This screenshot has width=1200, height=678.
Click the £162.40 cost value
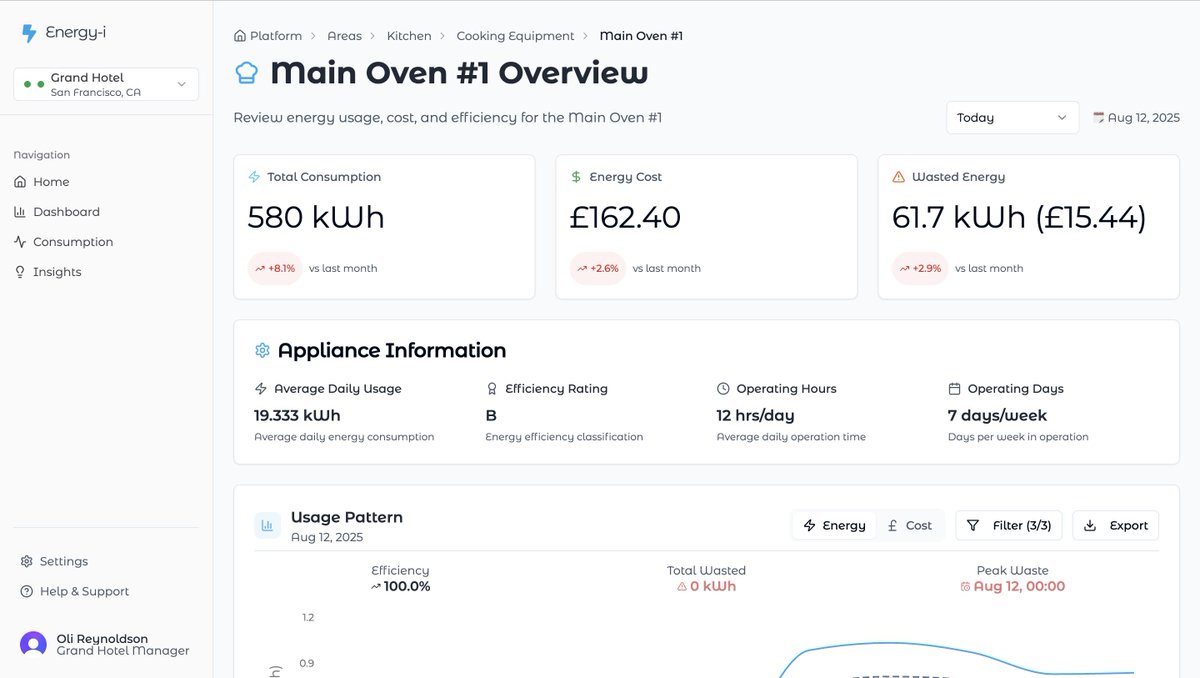tap(625, 217)
